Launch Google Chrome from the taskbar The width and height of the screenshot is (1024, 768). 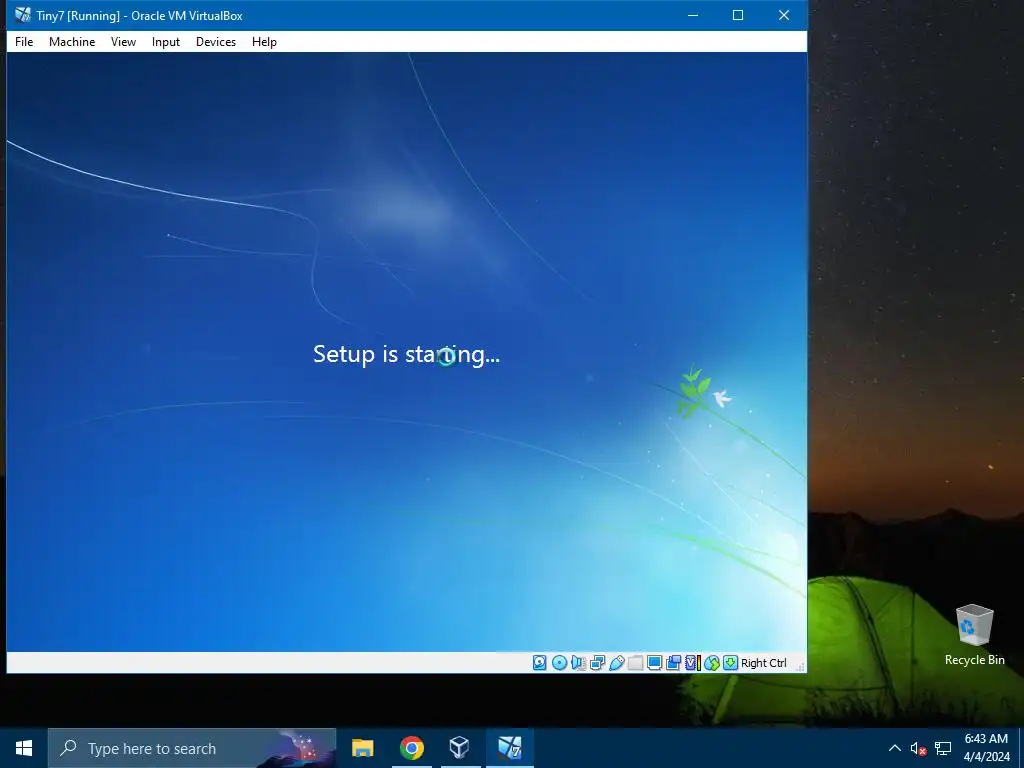point(411,748)
